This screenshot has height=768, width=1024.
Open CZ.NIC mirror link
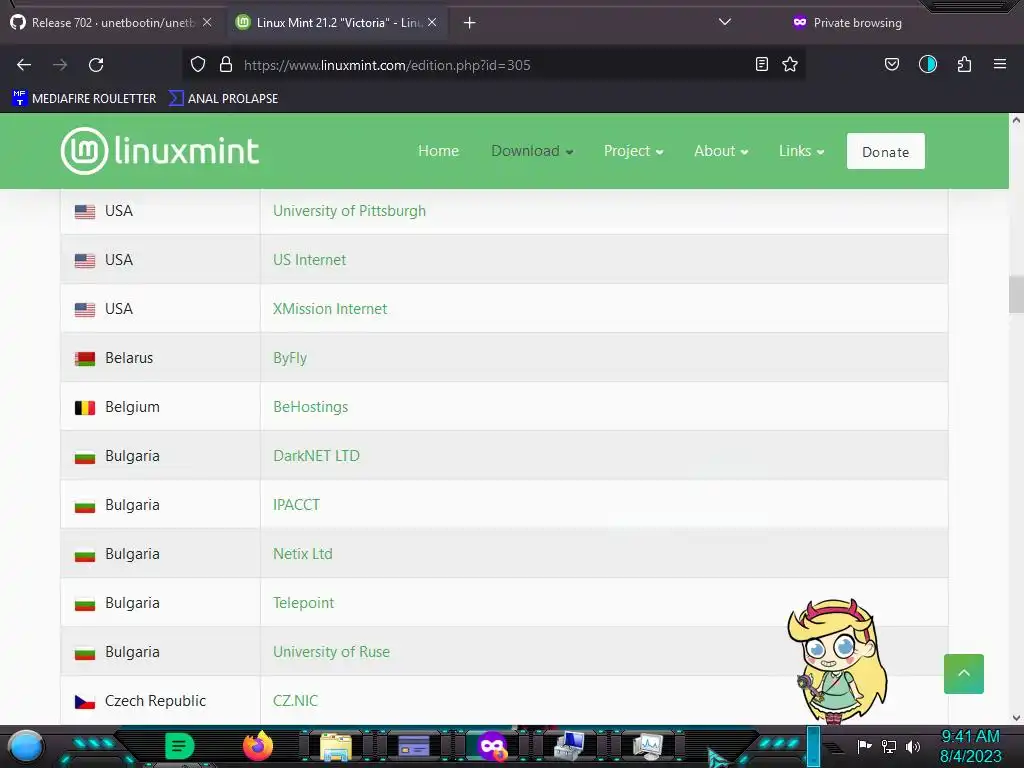coord(295,701)
